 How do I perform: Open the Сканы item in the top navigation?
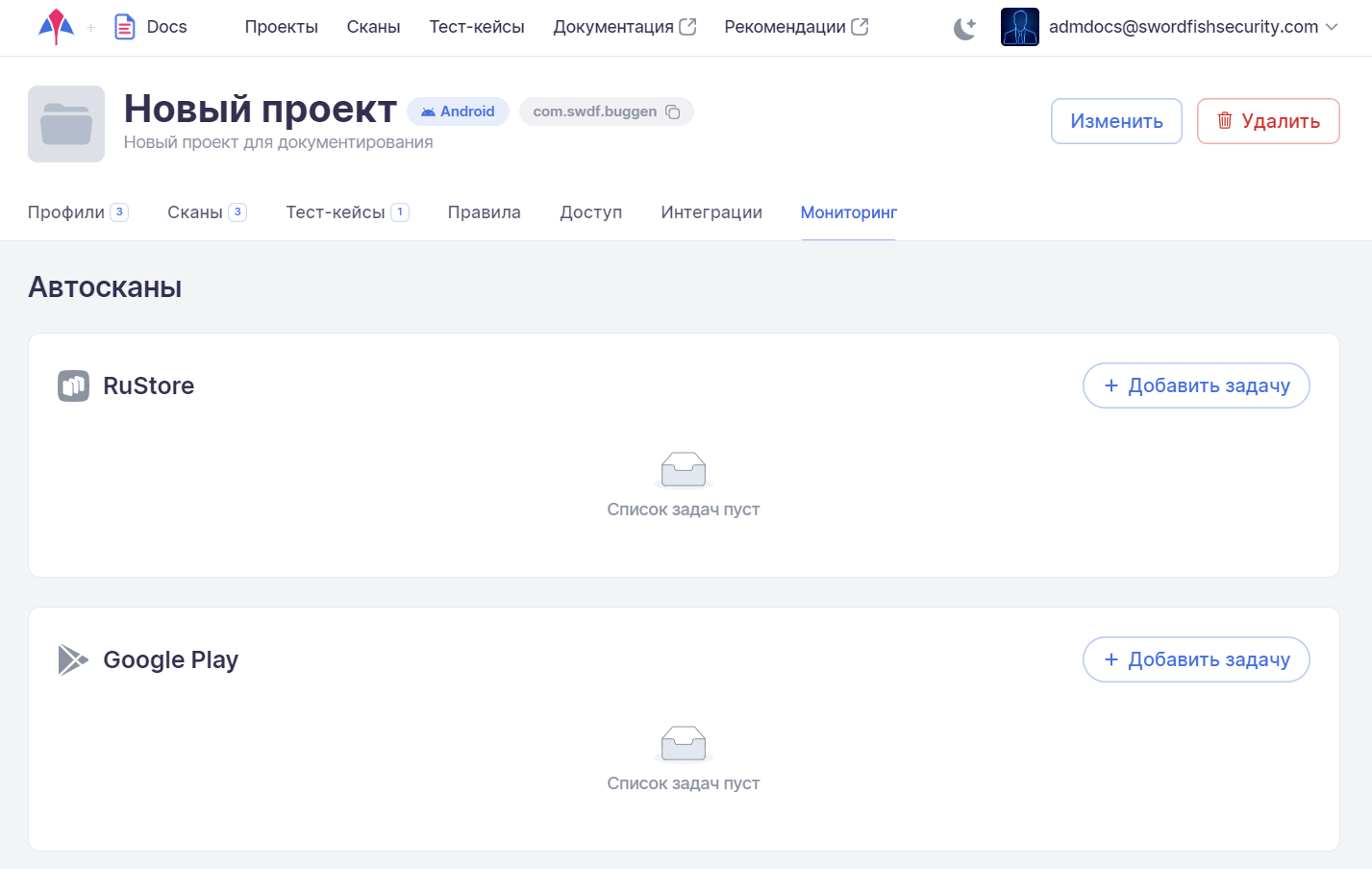[373, 27]
